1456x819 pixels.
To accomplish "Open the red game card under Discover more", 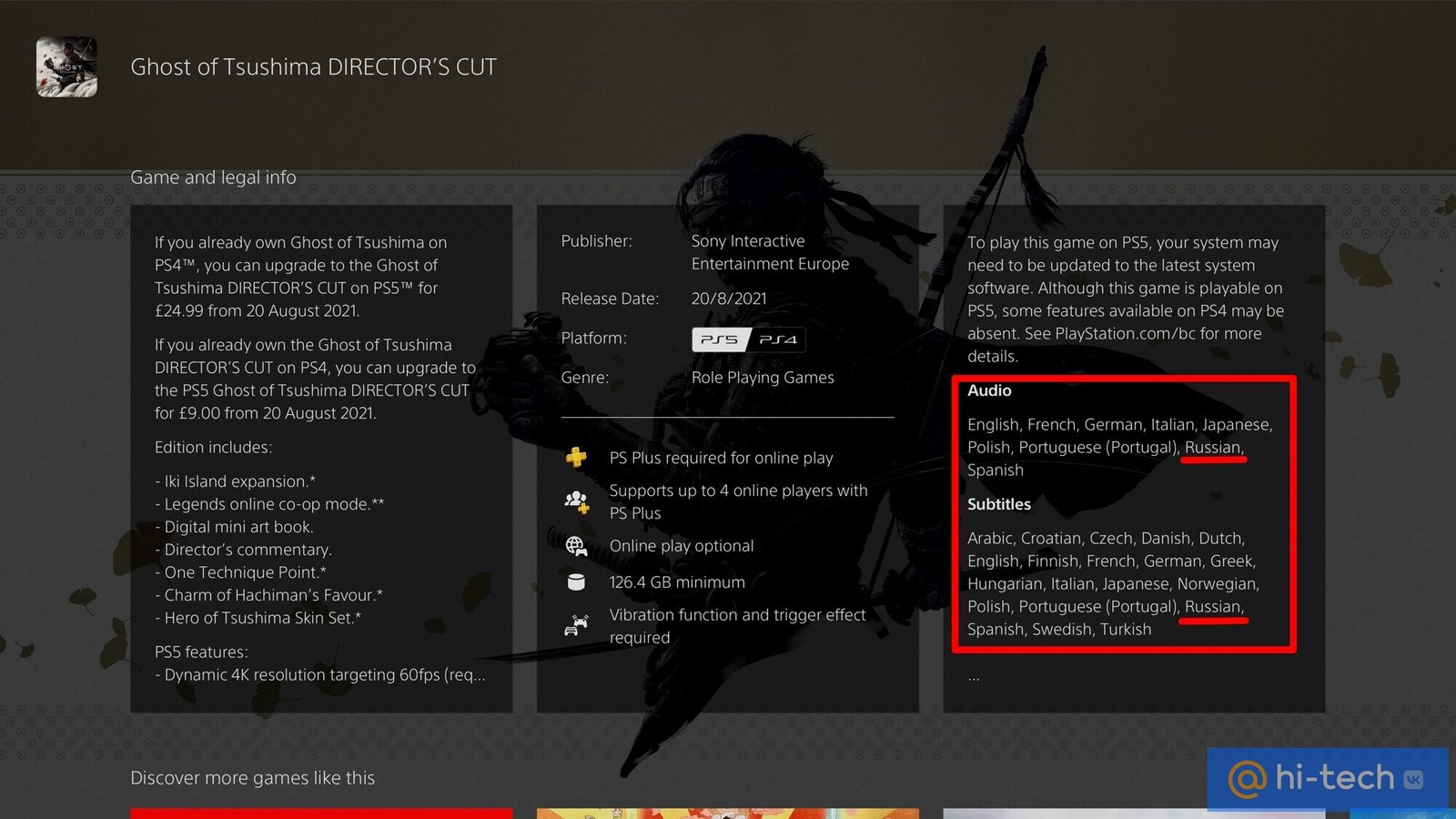I will click(x=321, y=814).
